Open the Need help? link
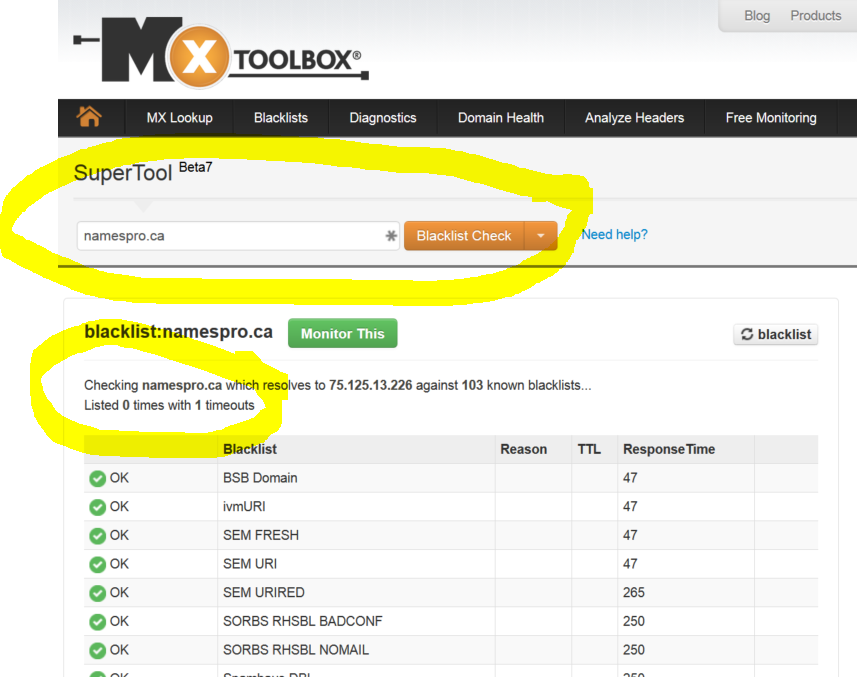857x677 pixels. coord(614,234)
